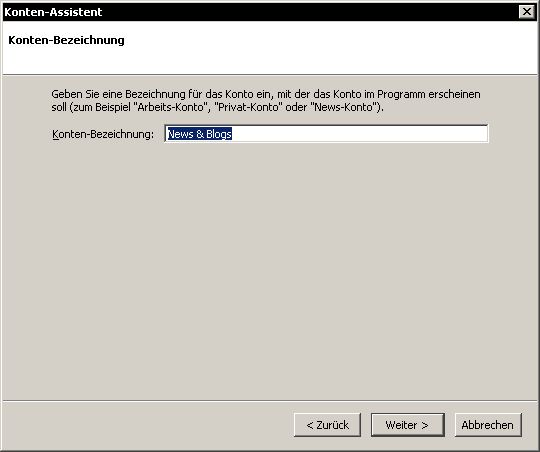Click the Konten-Bezeichnung: field label
Screen dimensions: 540x452
coord(103,134)
